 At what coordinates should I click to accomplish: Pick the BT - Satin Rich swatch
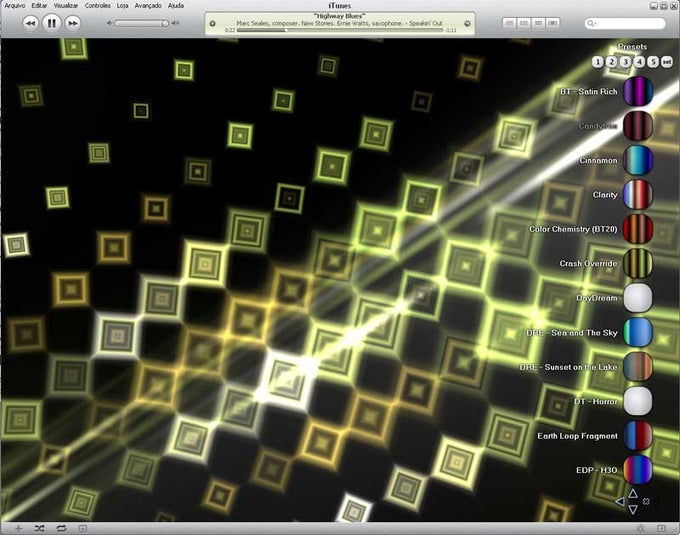(x=638, y=91)
